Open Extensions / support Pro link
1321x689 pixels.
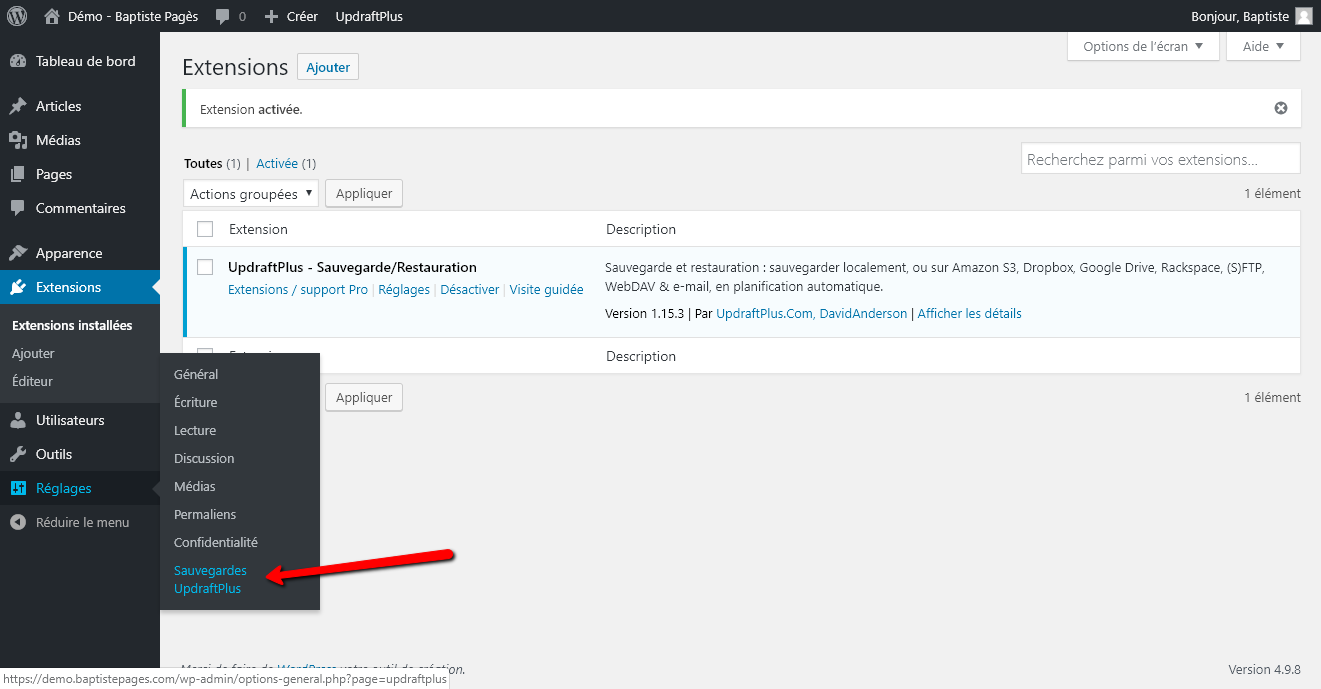coord(298,289)
